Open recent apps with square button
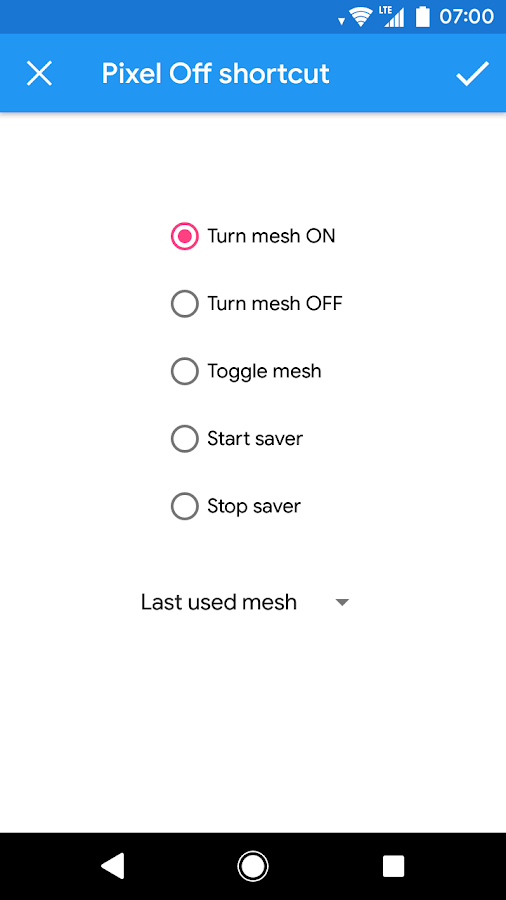 pos(394,866)
